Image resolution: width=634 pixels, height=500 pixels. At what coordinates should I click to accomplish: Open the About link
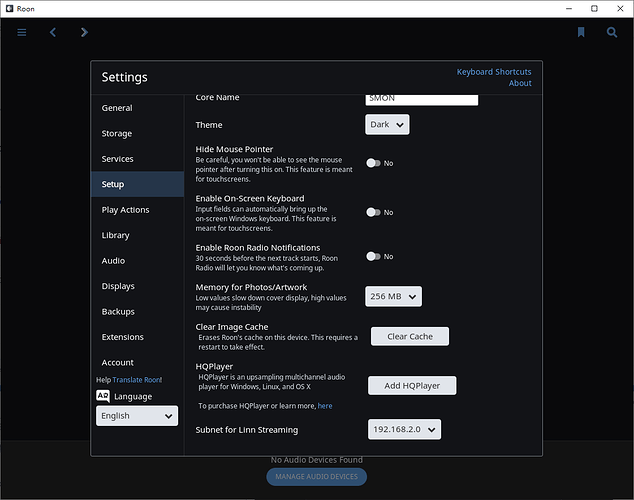coord(520,83)
